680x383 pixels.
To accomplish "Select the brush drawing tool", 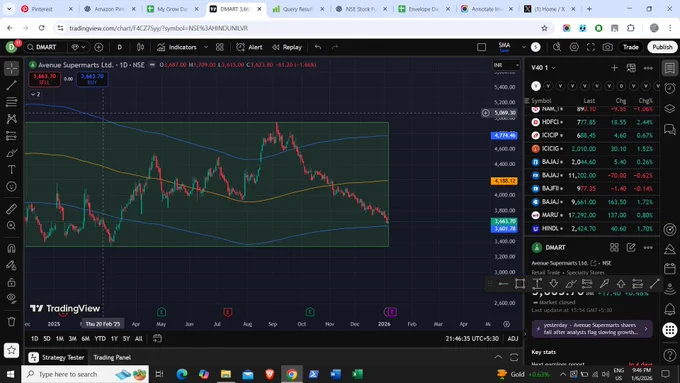I will (x=12, y=153).
